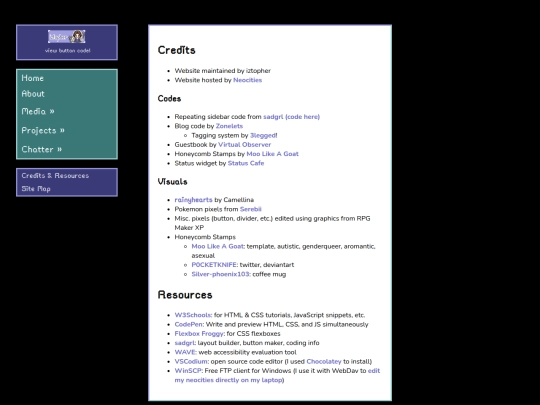
Task: Click the sadgrl link under Resources
Action: (x=184, y=343)
